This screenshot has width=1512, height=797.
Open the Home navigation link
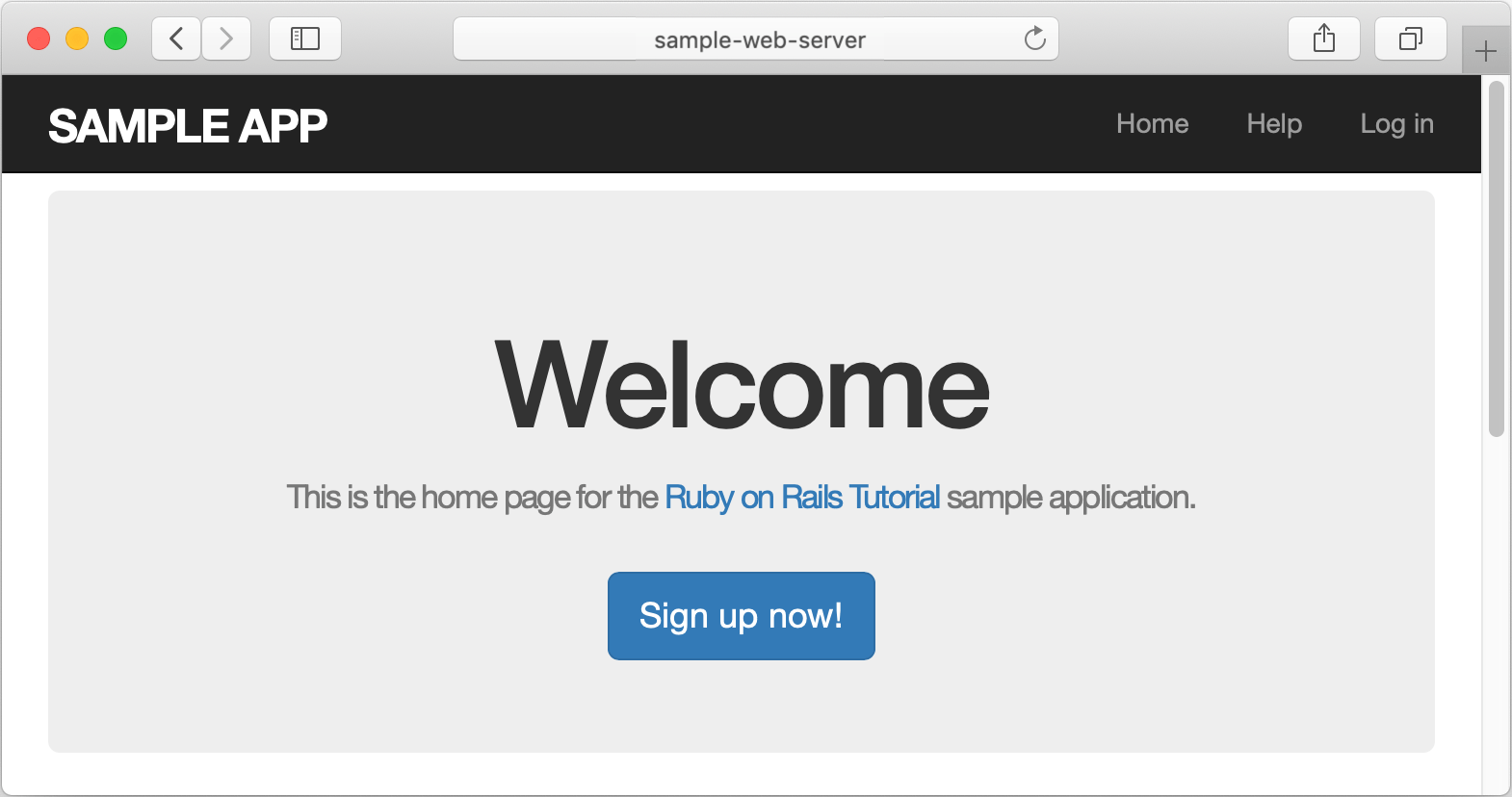[1152, 124]
